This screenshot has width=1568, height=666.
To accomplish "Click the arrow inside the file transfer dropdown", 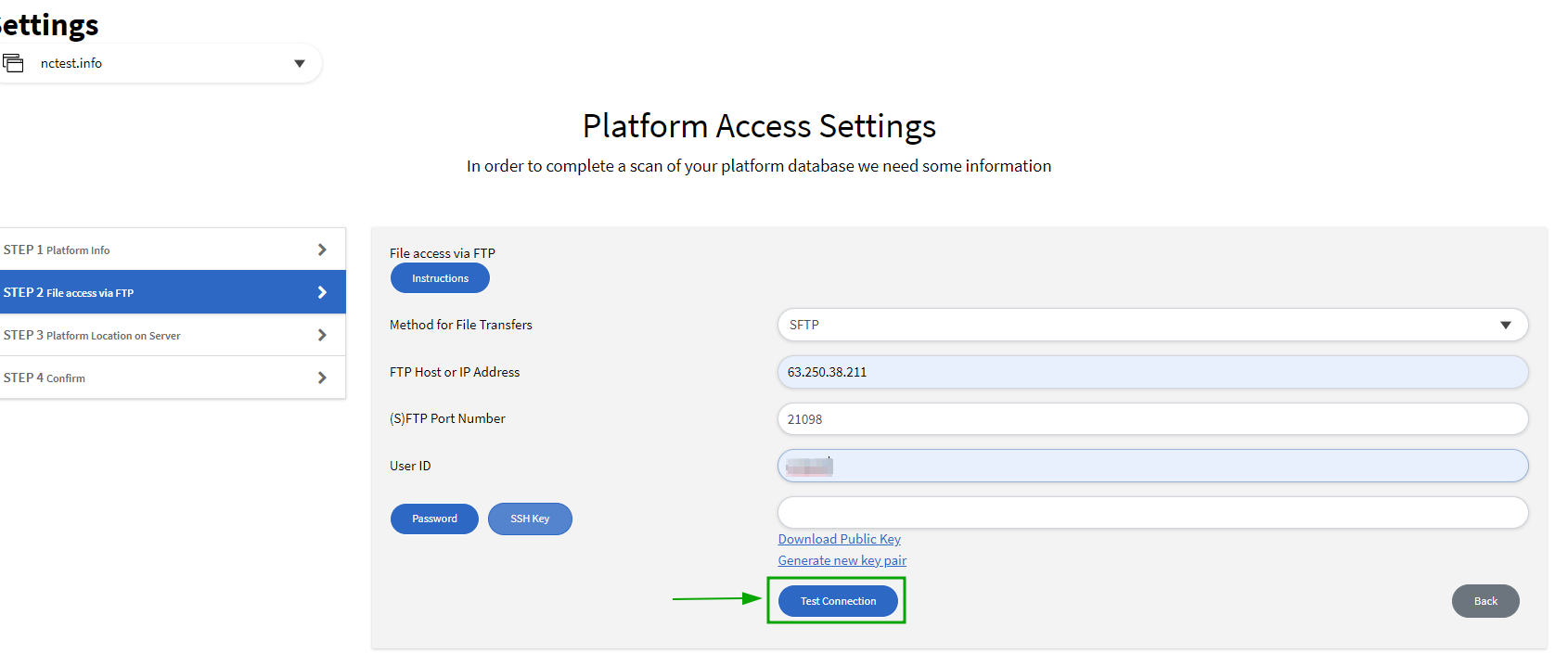I will point(1507,325).
